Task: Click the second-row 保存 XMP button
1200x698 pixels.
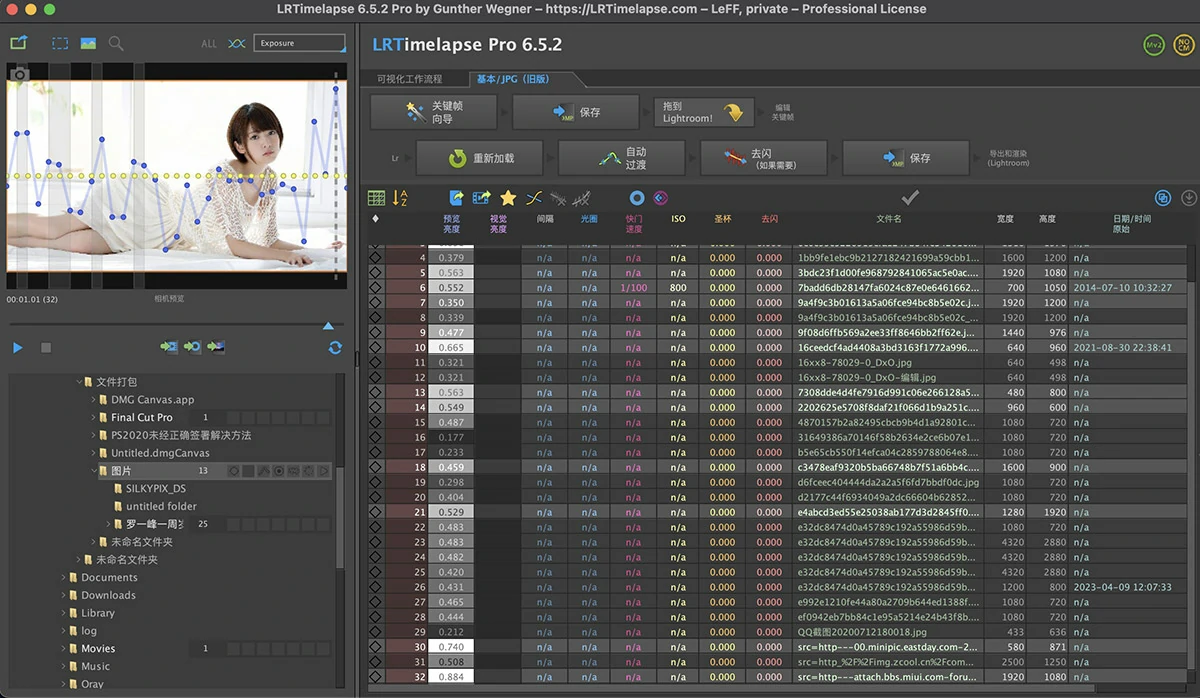Action: (906, 158)
